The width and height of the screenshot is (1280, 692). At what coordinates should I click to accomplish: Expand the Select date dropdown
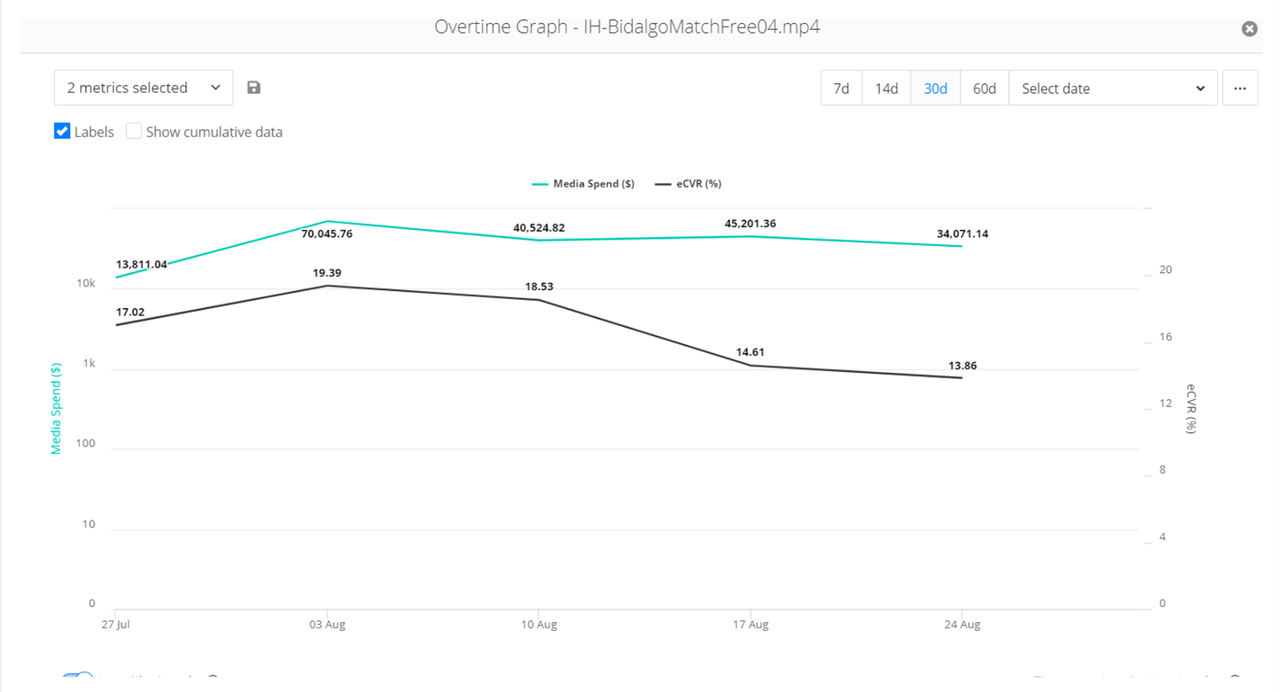pyautogui.click(x=1113, y=88)
